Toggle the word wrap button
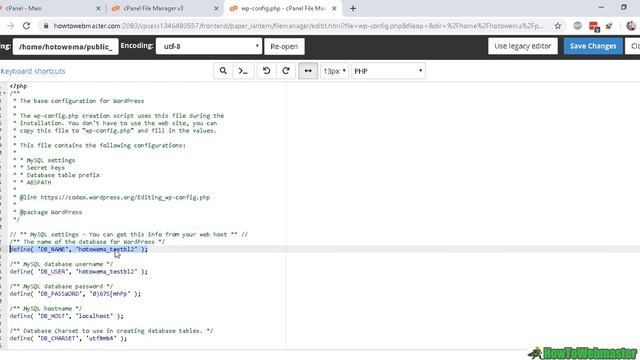This screenshot has width=640, height=360. pos(308,71)
